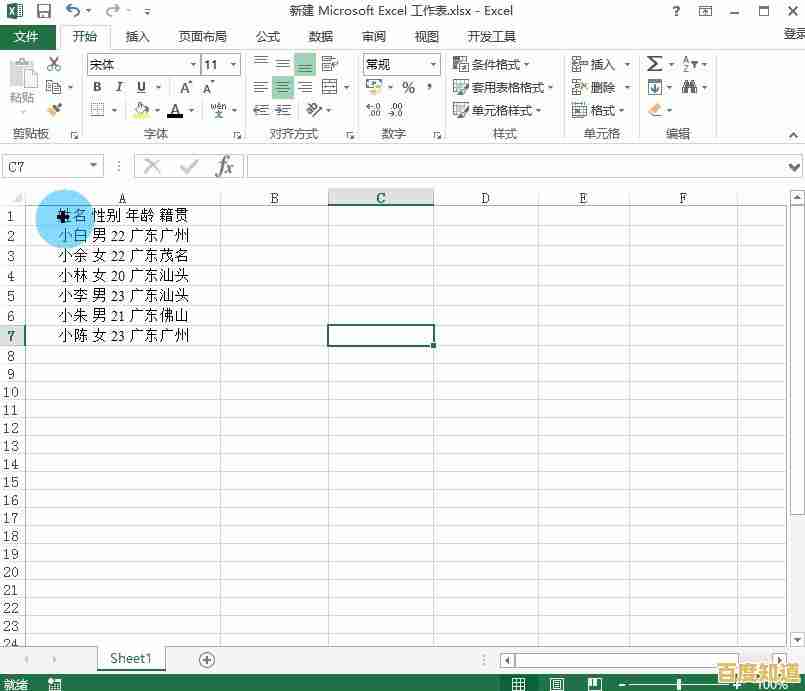805x691 pixels.
Task: Open the 文件 menu
Action: click(29, 36)
